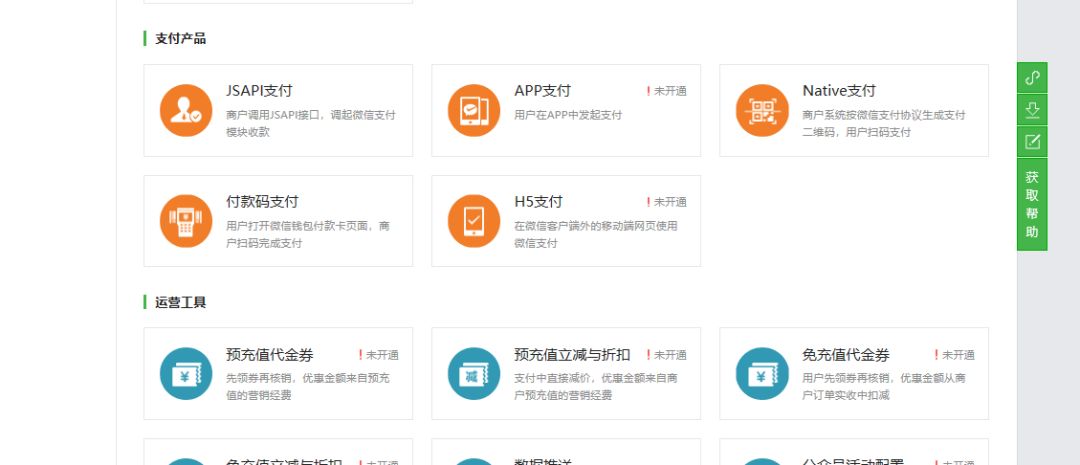Click the 支付产品 section heading

pos(180,39)
